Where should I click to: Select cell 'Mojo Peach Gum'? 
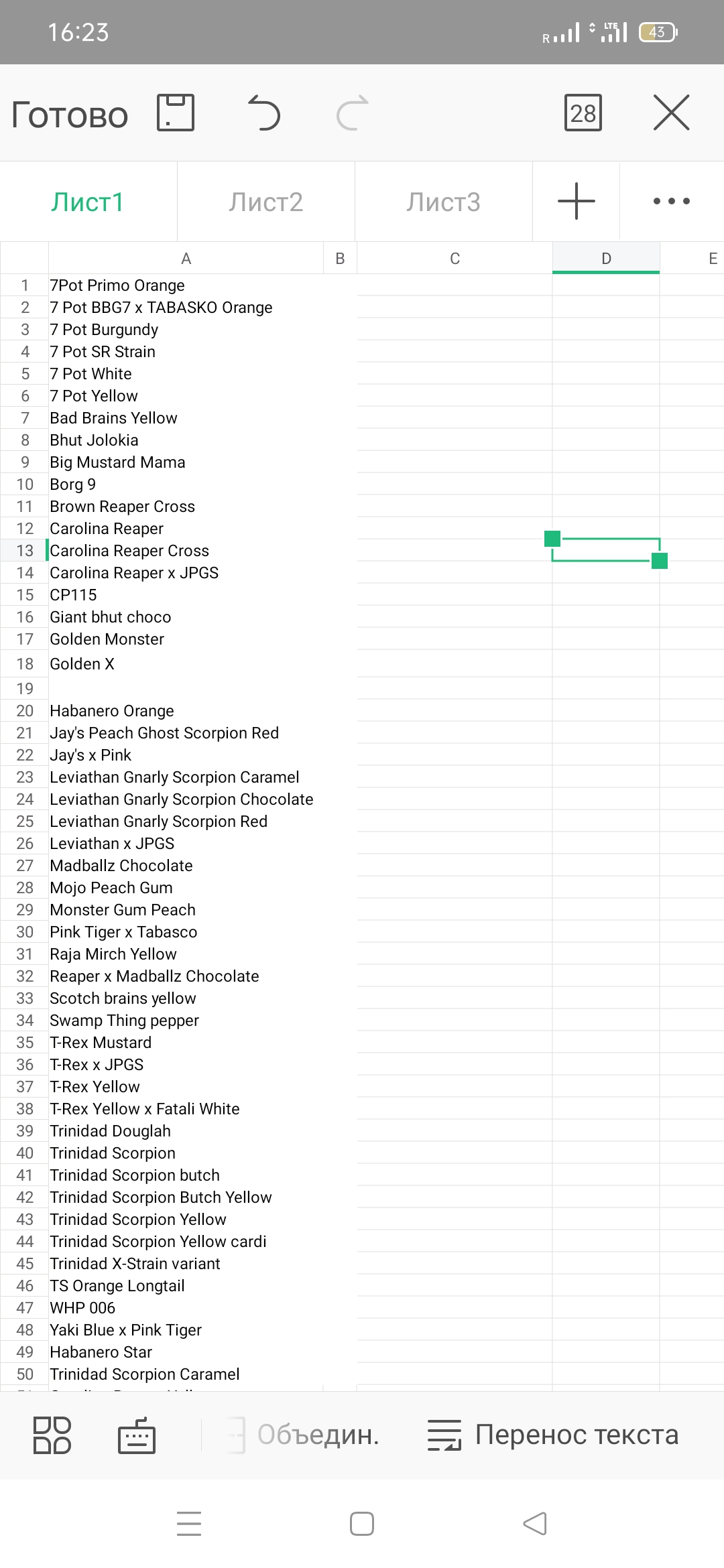[186, 888]
